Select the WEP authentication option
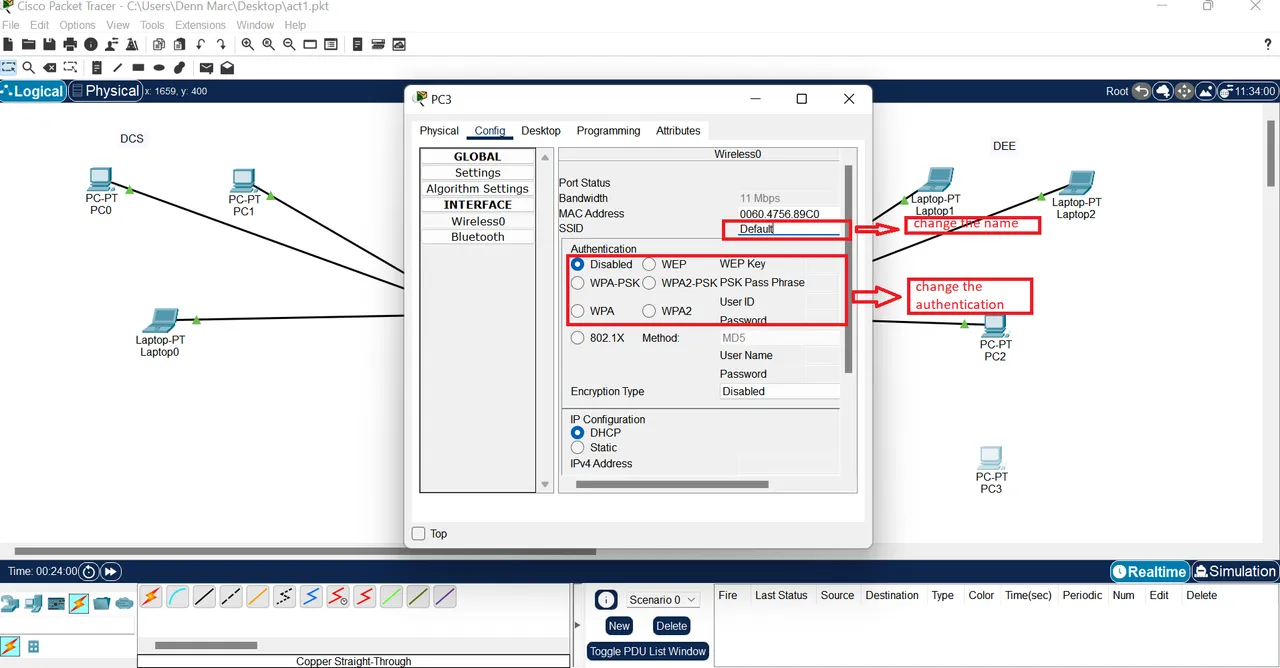Image resolution: width=1280 pixels, height=668 pixels. [x=649, y=265]
